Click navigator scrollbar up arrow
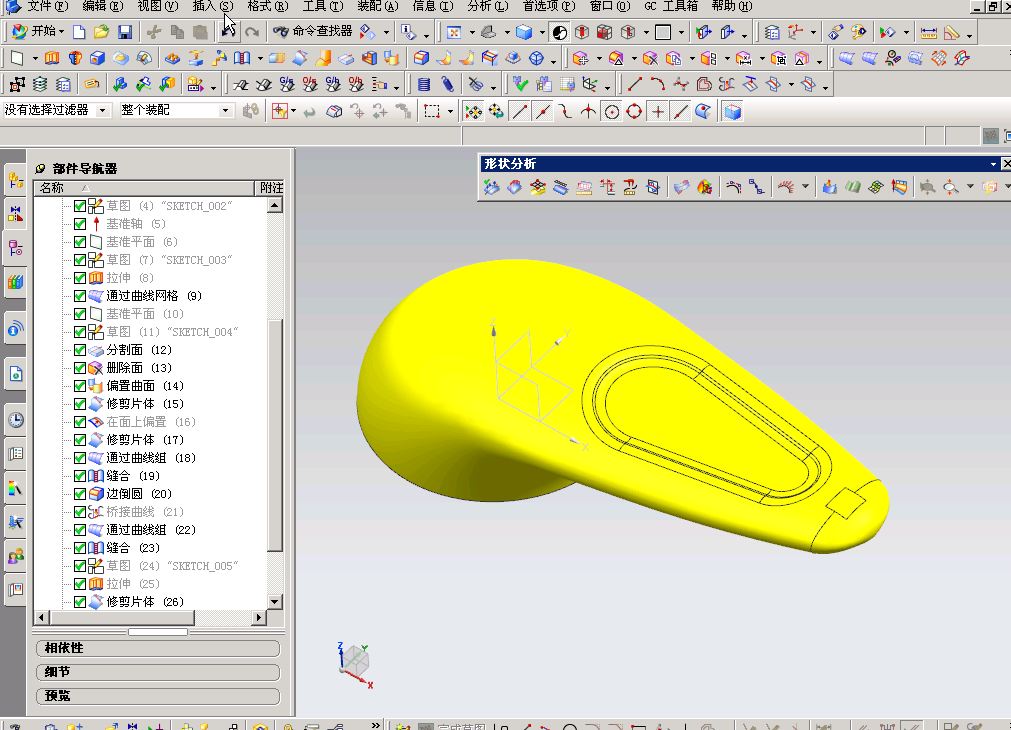This screenshot has width=1011, height=730. tap(275, 206)
